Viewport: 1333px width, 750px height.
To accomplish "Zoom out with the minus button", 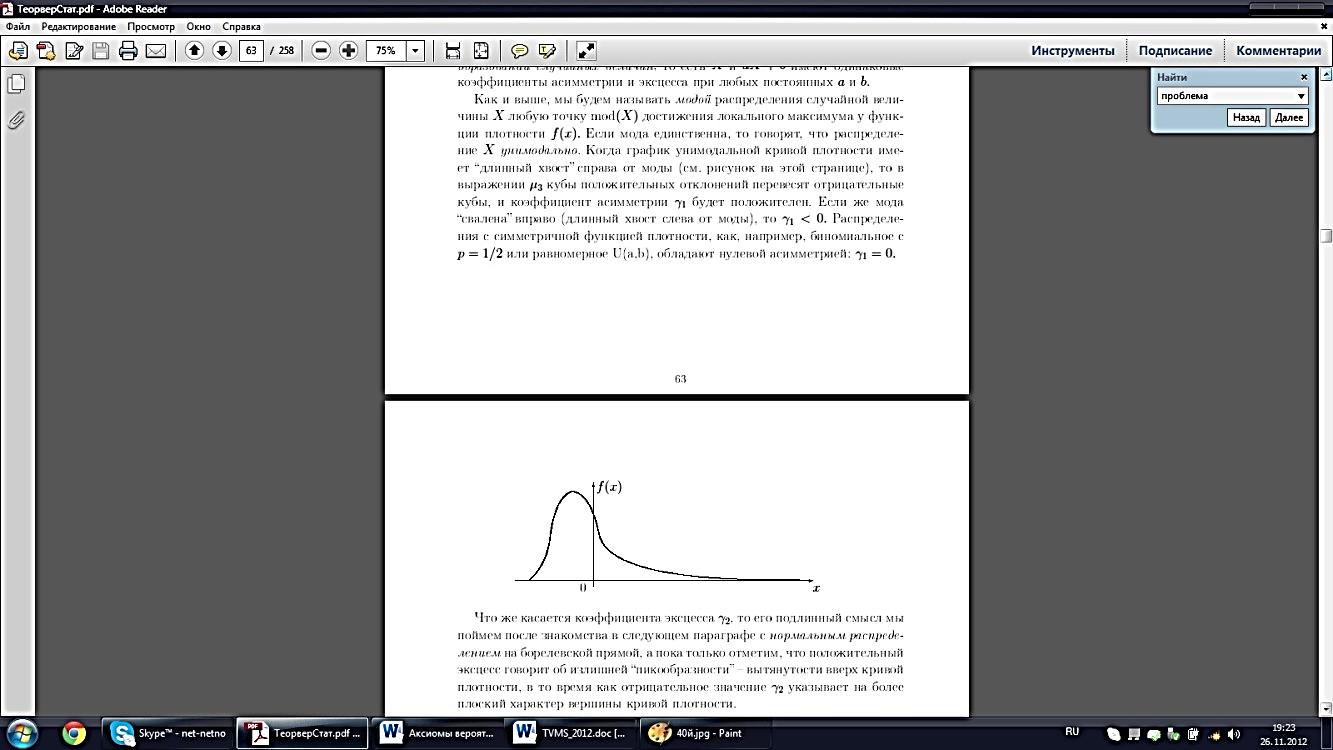I will (x=321, y=50).
